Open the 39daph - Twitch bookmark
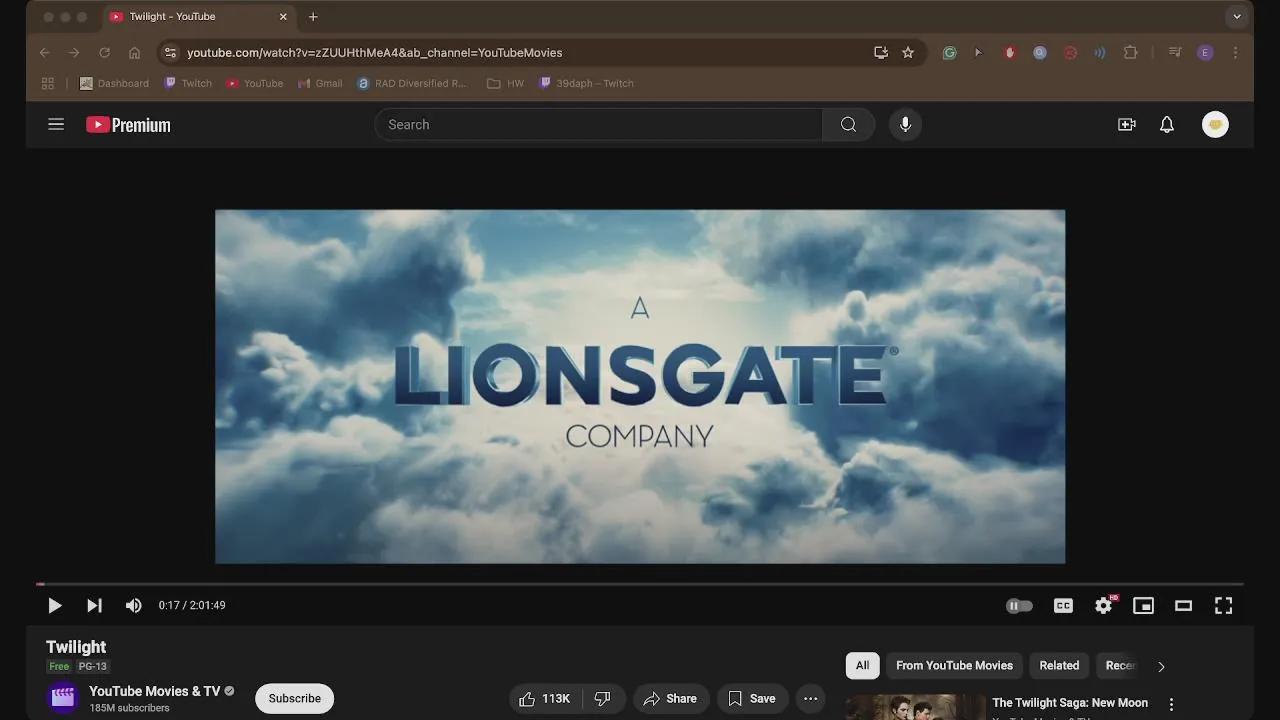This screenshot has width=1280, height=720. 586,83
